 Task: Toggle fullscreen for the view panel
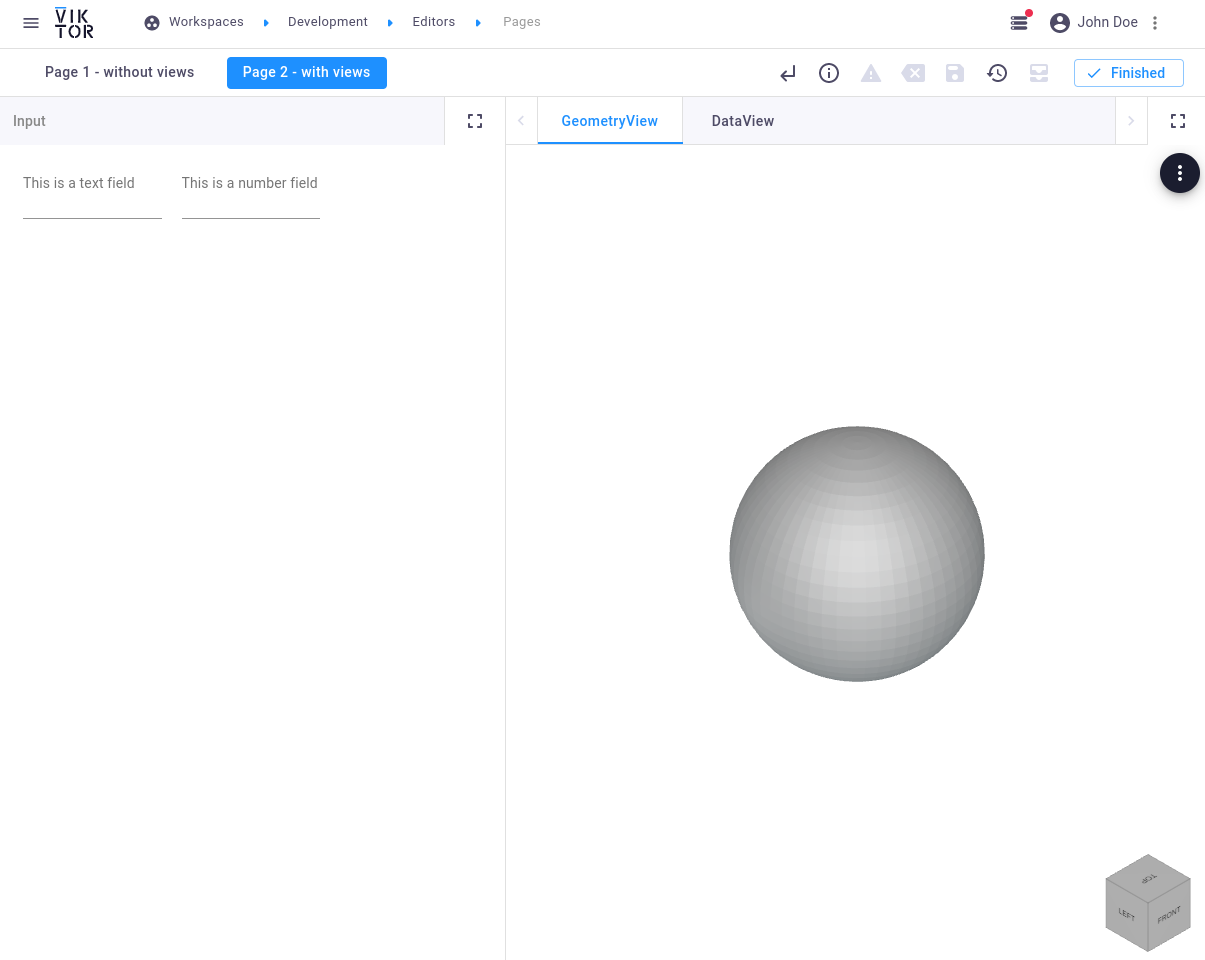click(1178, 121)
